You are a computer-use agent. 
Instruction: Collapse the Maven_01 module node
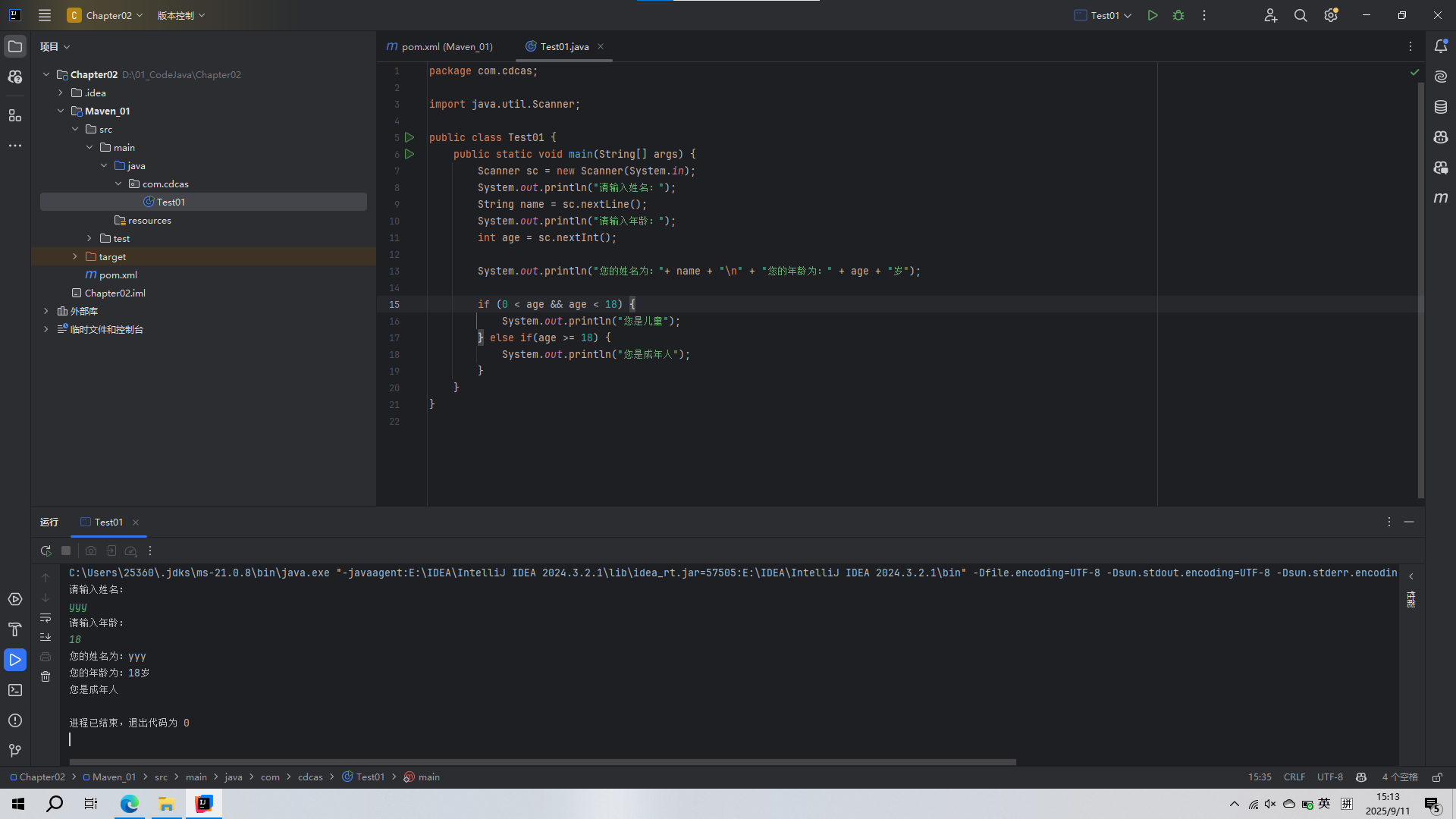pyautogui.click(x=61, y=111)
